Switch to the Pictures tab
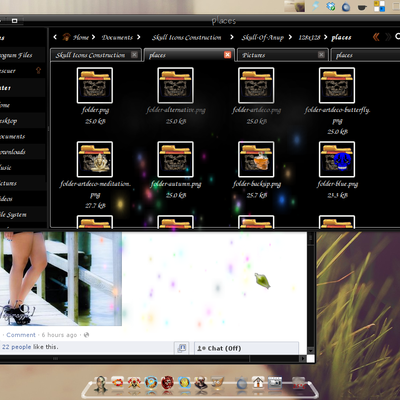The image size is (400, 400). pyautogui.click(x=283, y=55)
